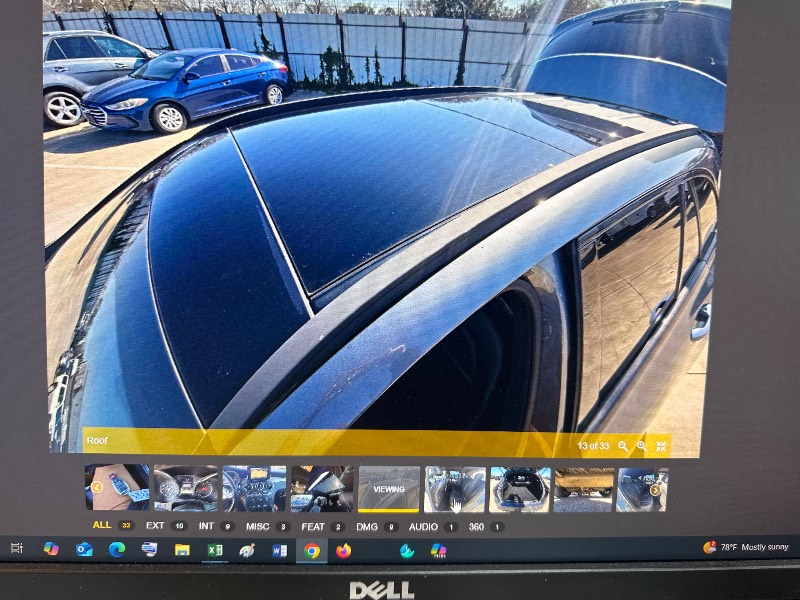Switch to the INT photos tab

[x=206, y=525]
